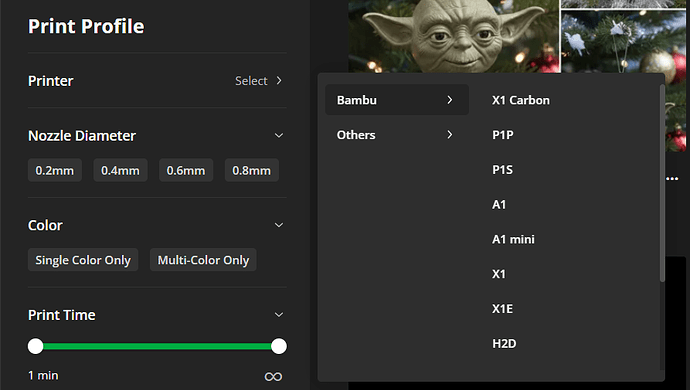Click the green Print Time slider track
This screenshot has width=690, height=390.
coord(157,346)
